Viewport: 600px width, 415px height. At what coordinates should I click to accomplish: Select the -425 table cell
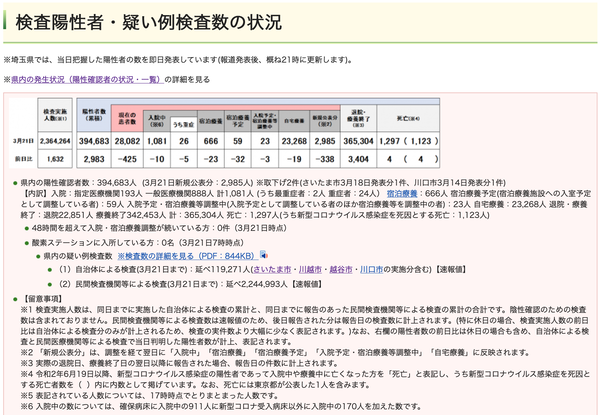click(127, 159)
